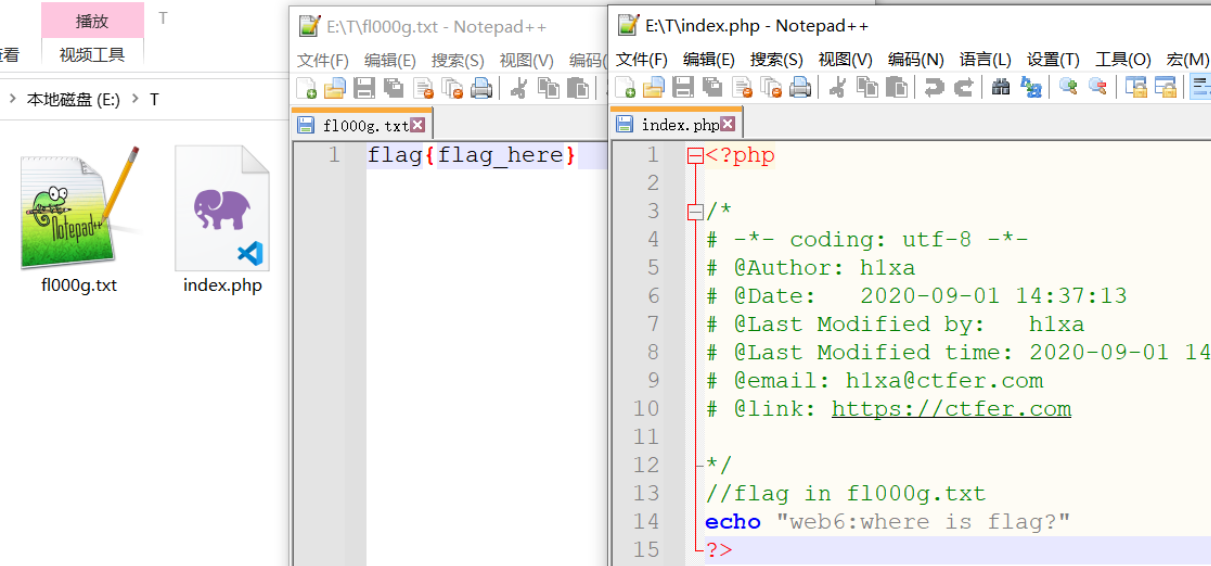Click Save All icon in fl000g.txt window
This screenshot has width=1211, height=566.
click(393, 88)
